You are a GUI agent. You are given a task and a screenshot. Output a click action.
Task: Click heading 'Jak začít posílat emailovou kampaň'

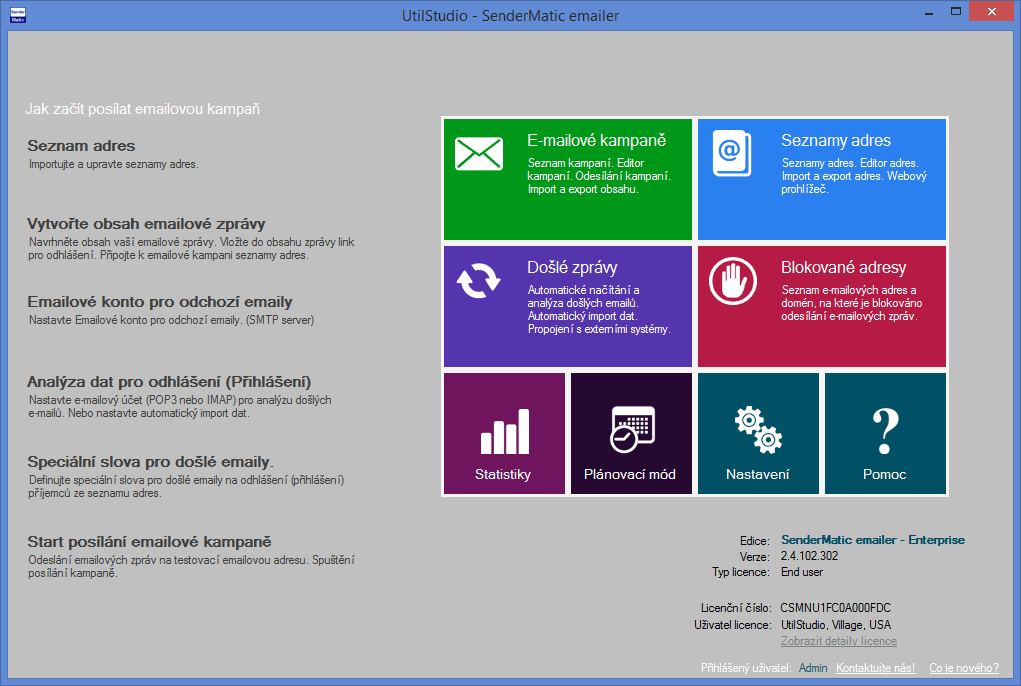tap(143, 109)
